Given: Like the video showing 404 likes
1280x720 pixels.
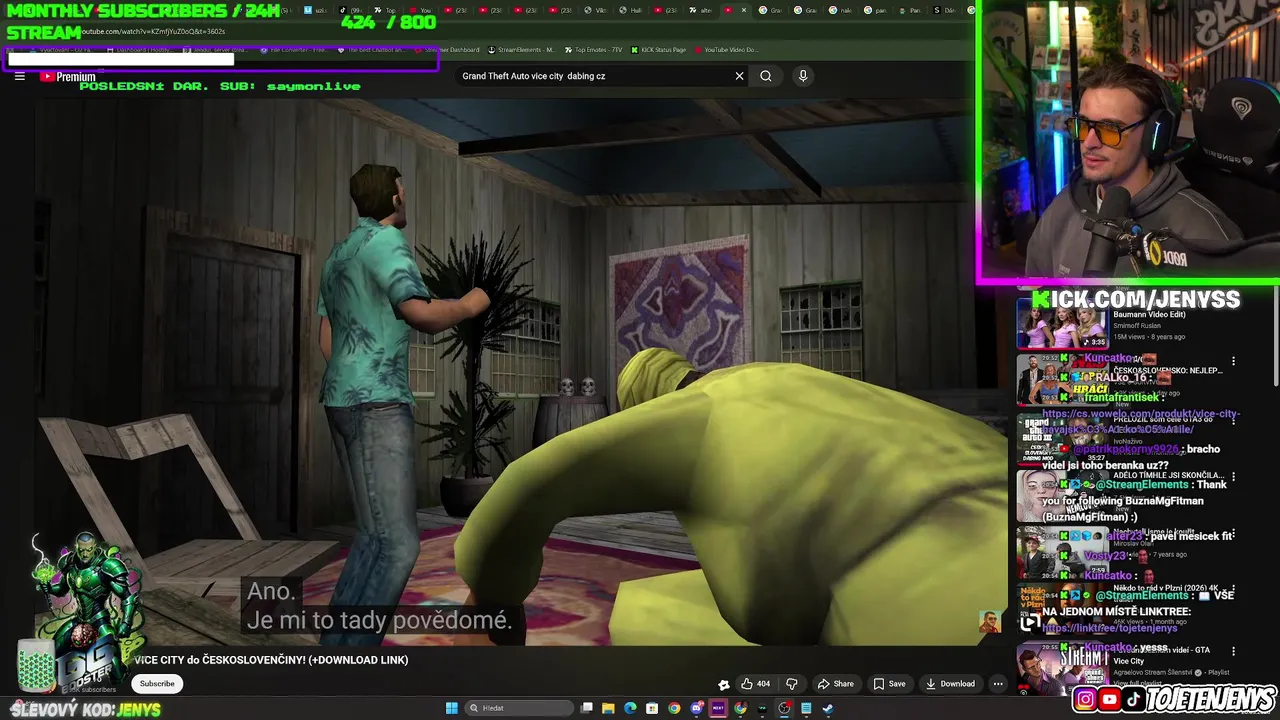Looking at the screenshot, I should pos(755,684).
